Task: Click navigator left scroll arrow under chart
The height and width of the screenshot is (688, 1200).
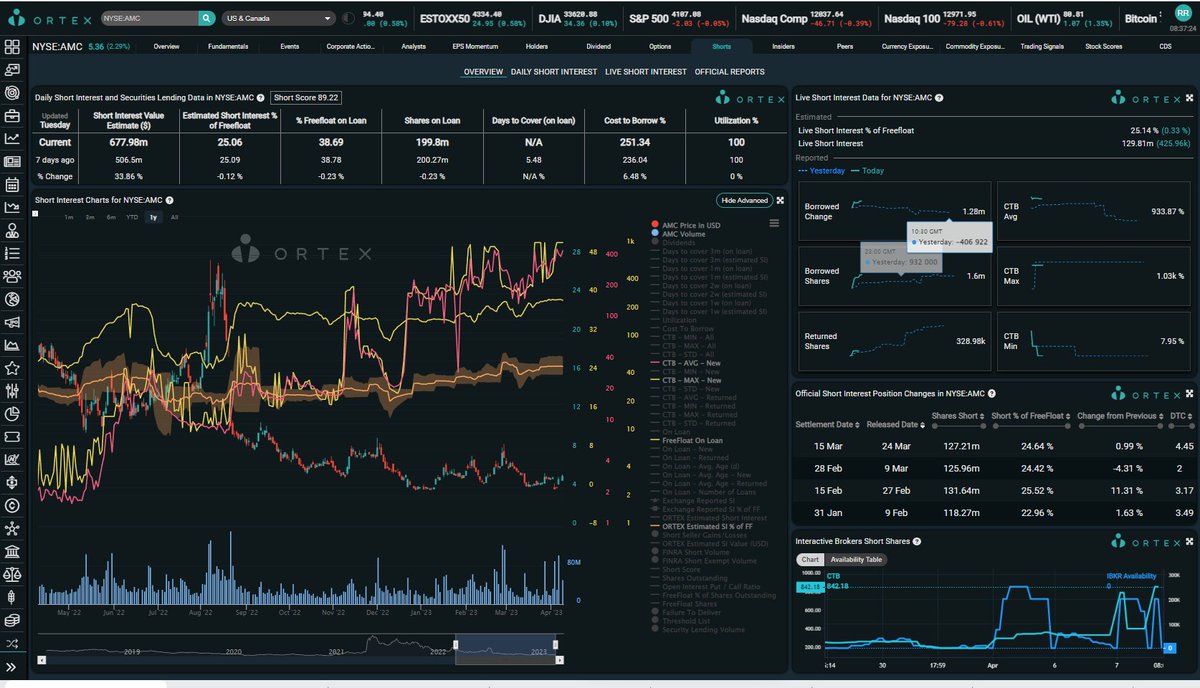Action: (x=42, y=660)
